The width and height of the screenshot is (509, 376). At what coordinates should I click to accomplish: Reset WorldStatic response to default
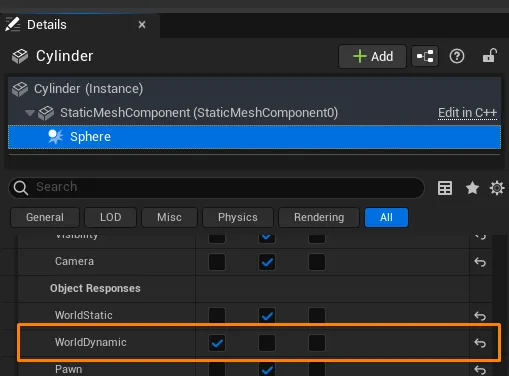click(480, 316)
